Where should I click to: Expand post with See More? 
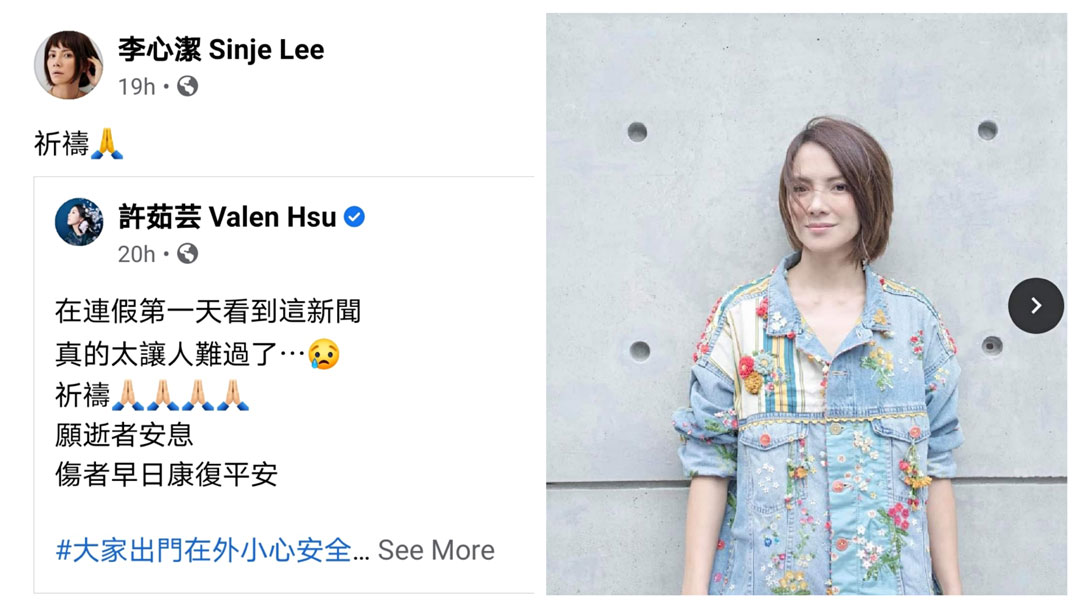coord(436,550)
